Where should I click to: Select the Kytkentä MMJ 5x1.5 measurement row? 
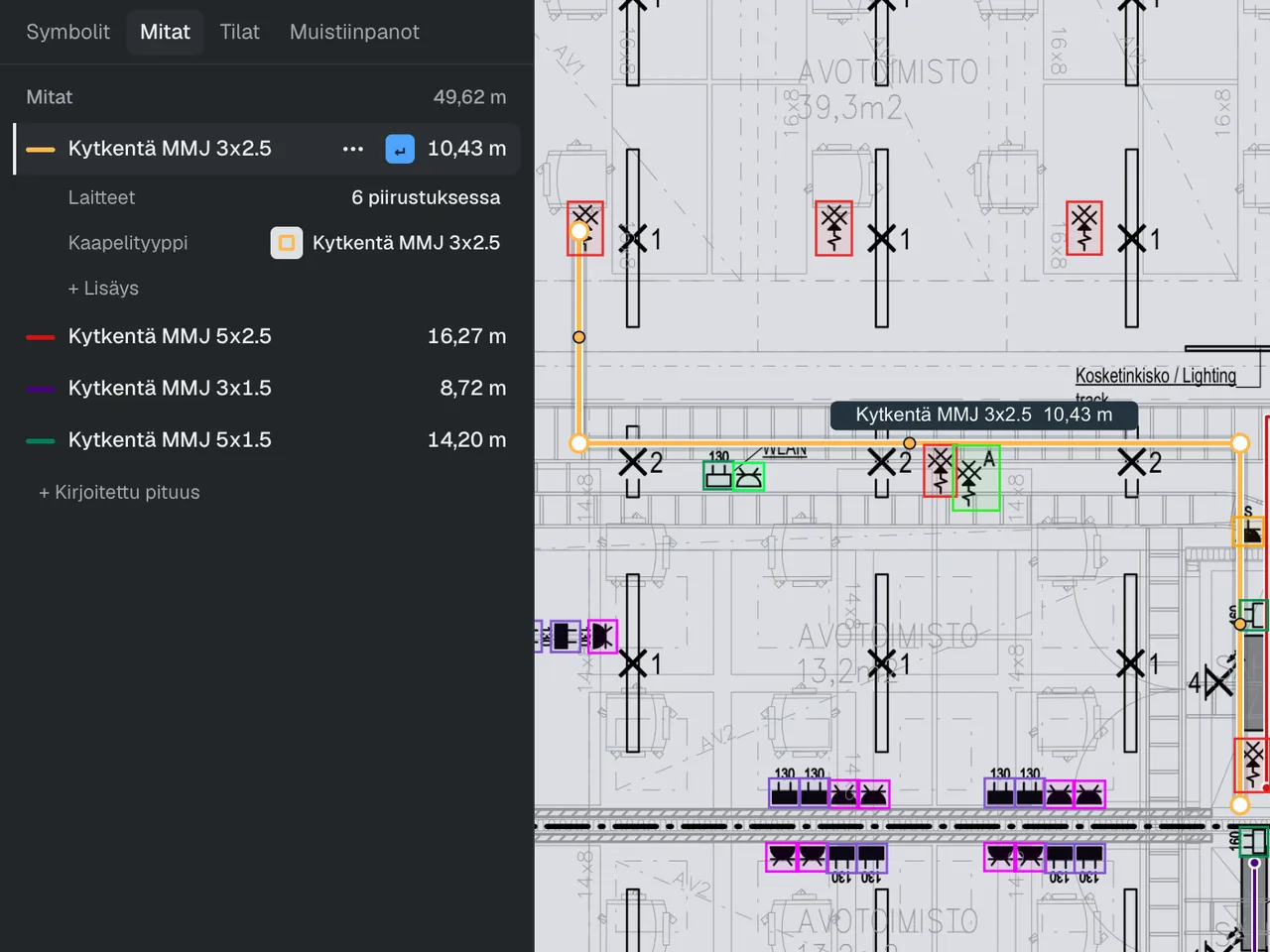[266, 439]
